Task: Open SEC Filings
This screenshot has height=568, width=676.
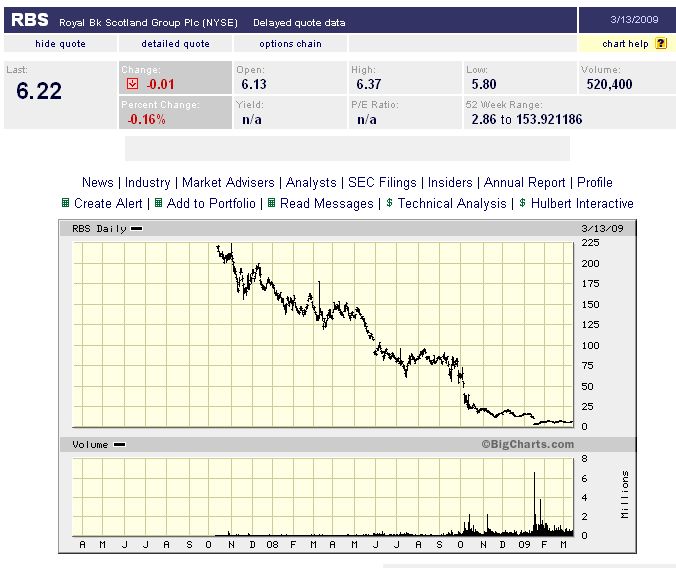Action: coord(382,182)
